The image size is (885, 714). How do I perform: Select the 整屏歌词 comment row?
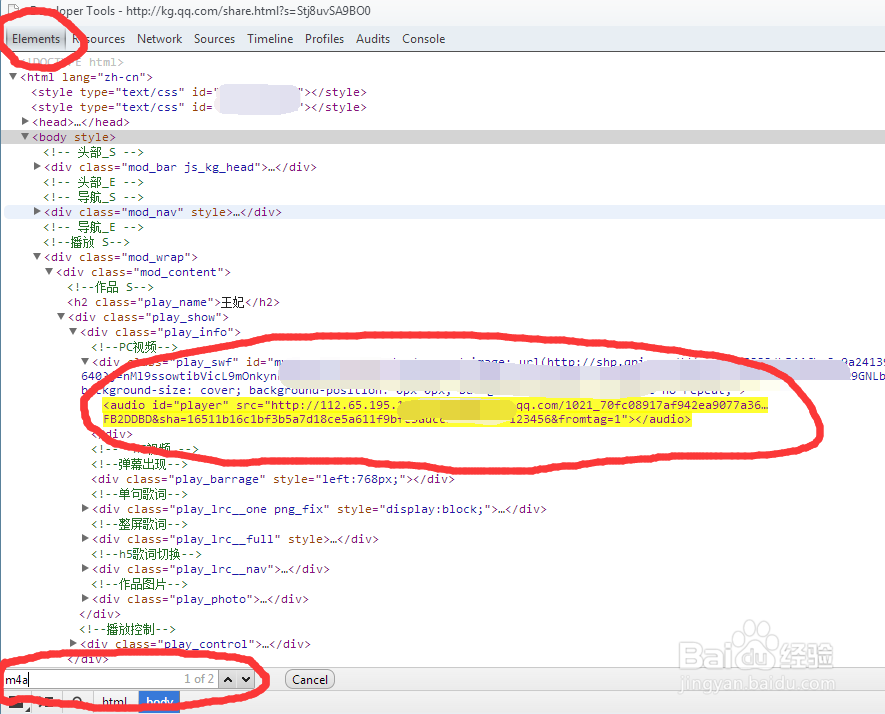(139, 524)
